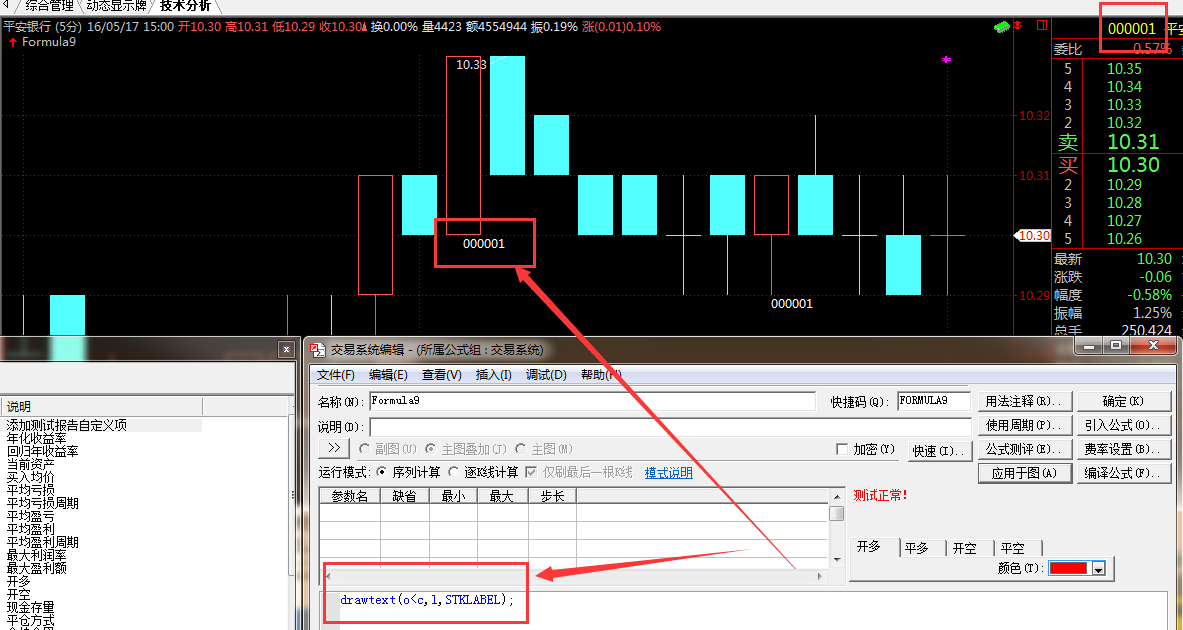Select the 逐K线计算 run mode radio button

coord(455,472)
